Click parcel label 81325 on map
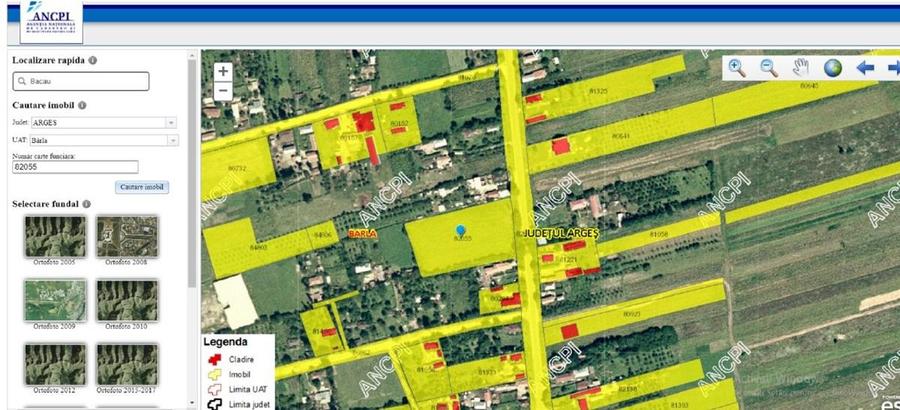This screenshot has width=900, height=410. pyautogui.click(x=598, y=91)
